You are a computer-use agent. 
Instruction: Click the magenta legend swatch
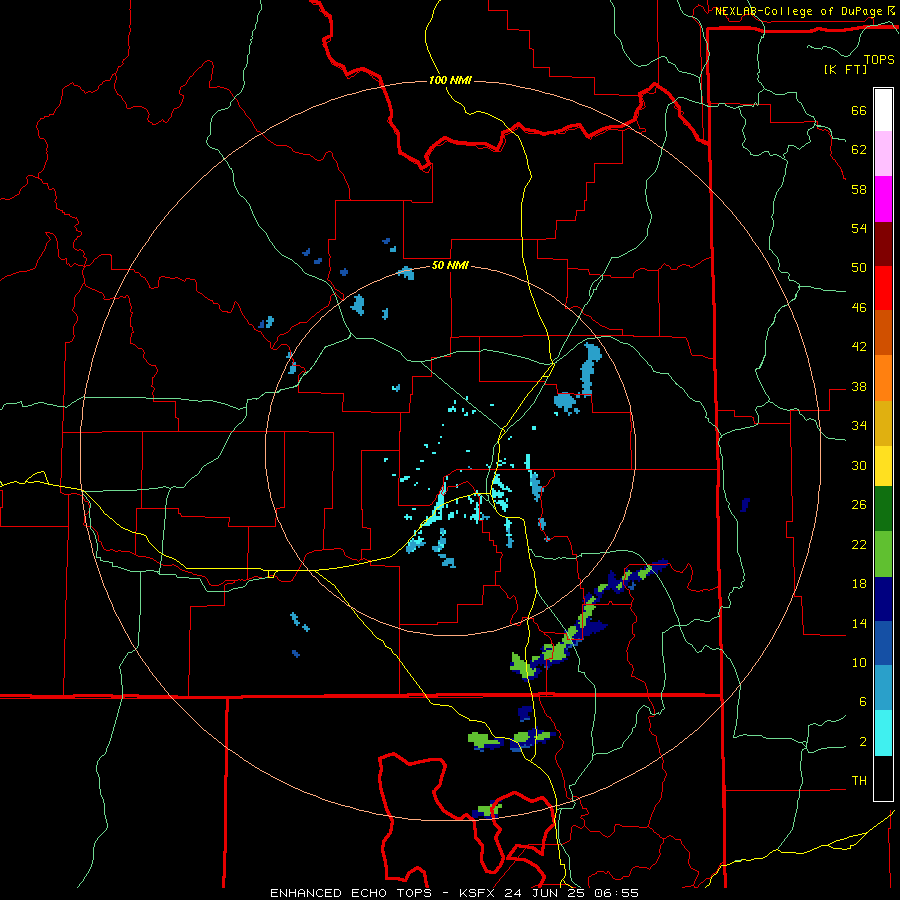(x=883, y=199)
